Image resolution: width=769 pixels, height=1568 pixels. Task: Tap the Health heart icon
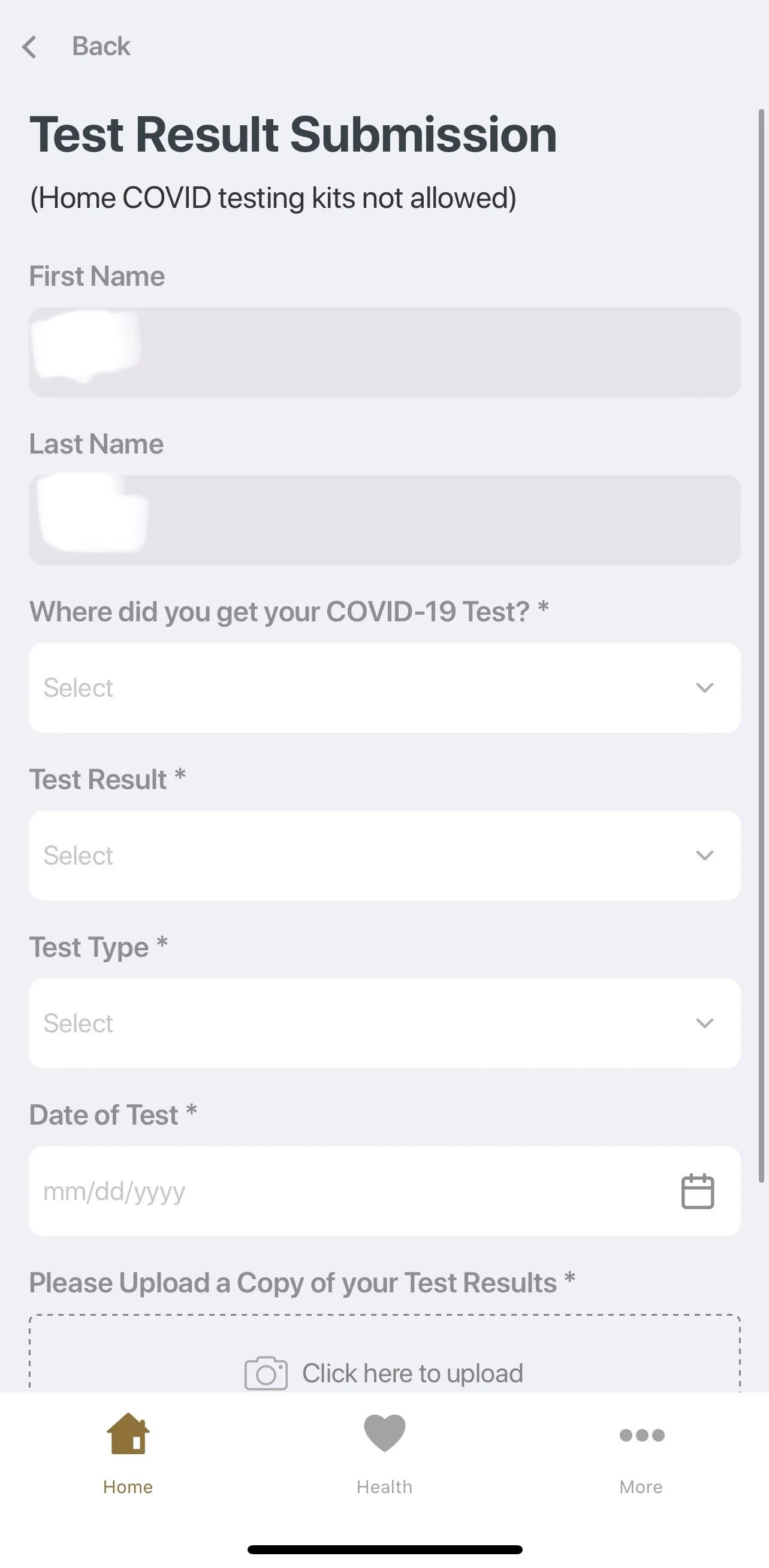[384, 1433]
